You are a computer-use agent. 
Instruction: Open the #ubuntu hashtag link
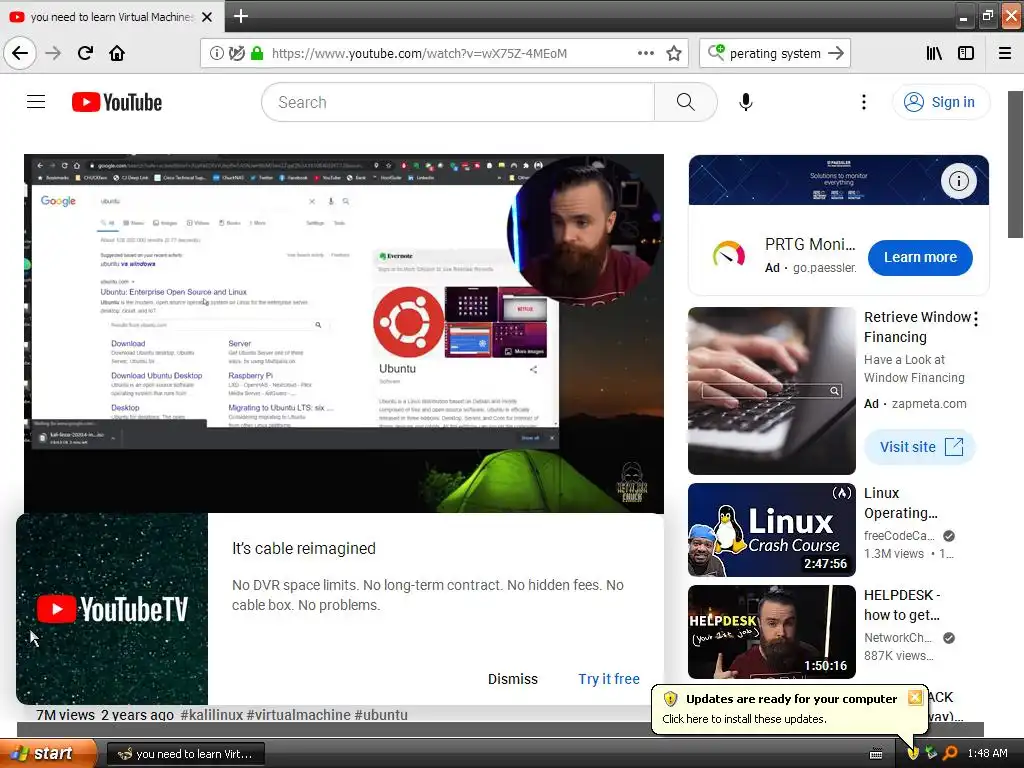[x=381, y=714]
